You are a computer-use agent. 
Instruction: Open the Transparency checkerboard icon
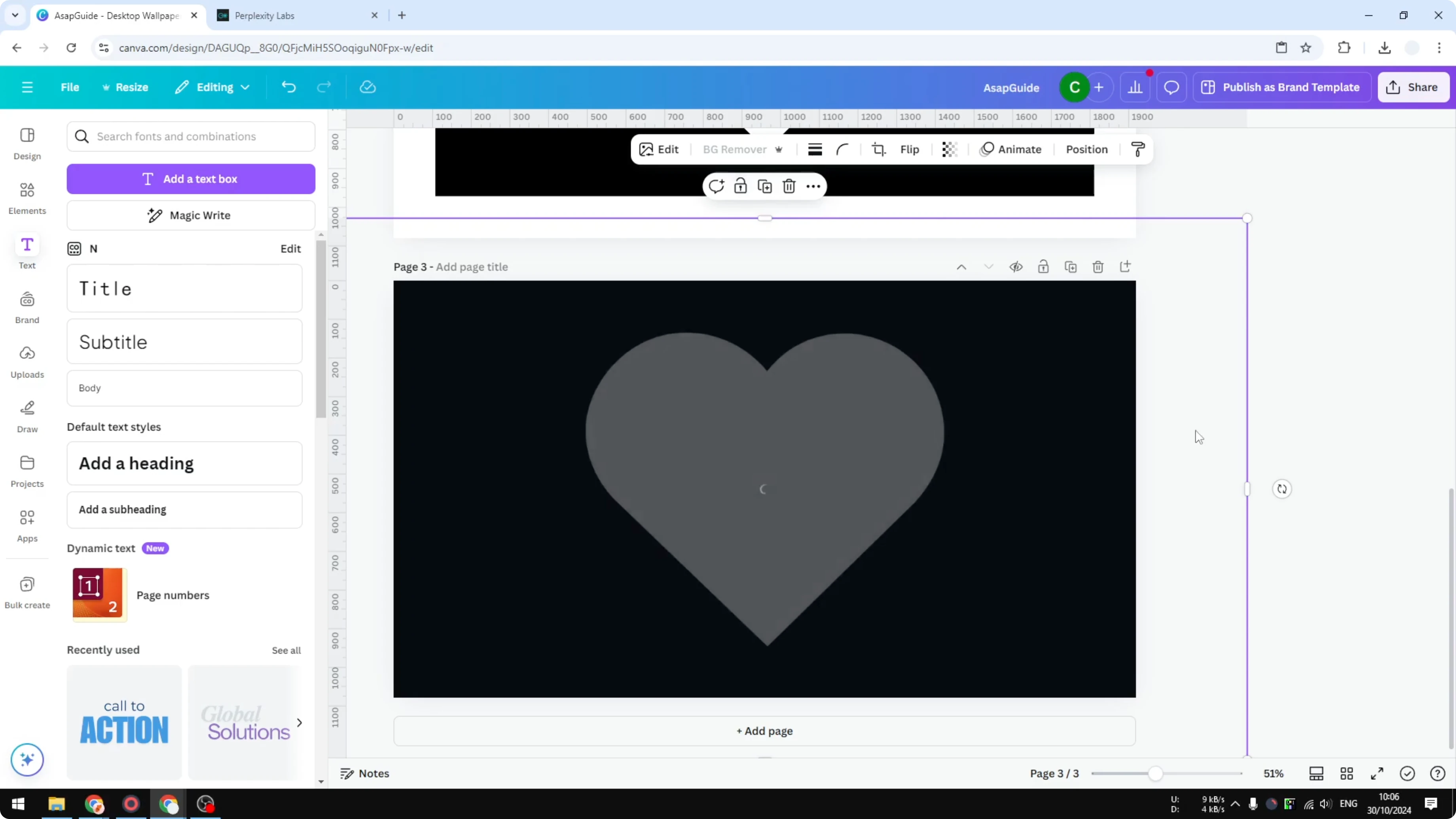coord(949,149)
